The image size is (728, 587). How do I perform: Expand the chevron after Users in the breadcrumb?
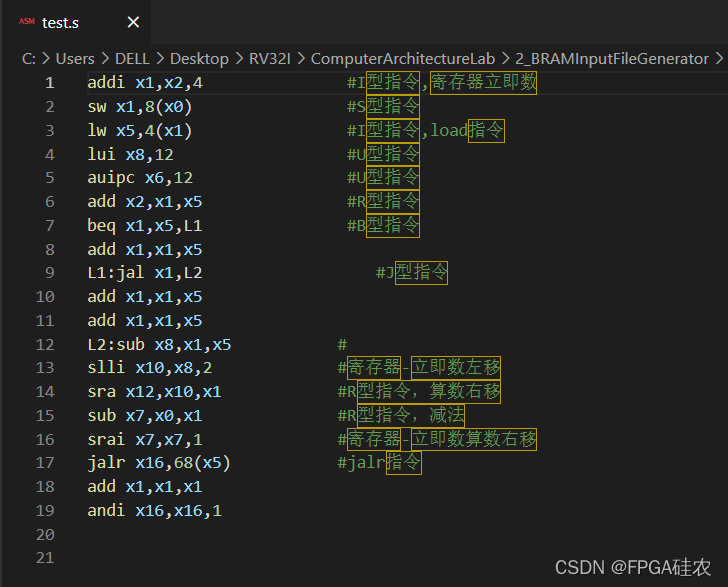click(x=105, y=59)
